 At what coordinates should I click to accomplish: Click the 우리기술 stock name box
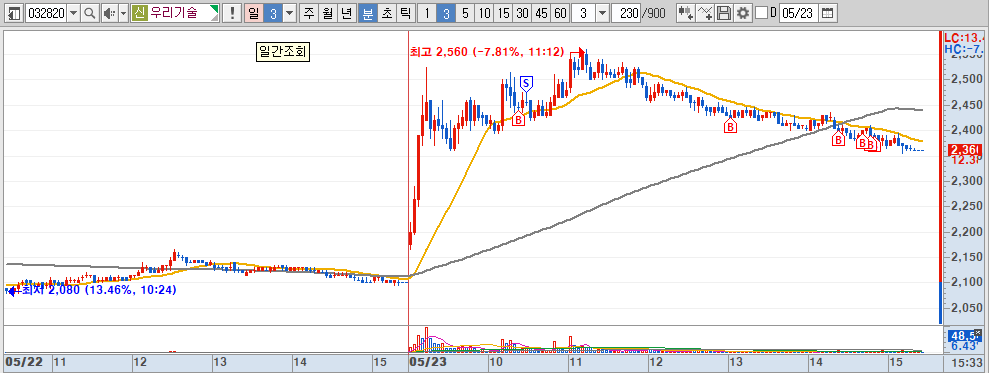coord(175,13)
